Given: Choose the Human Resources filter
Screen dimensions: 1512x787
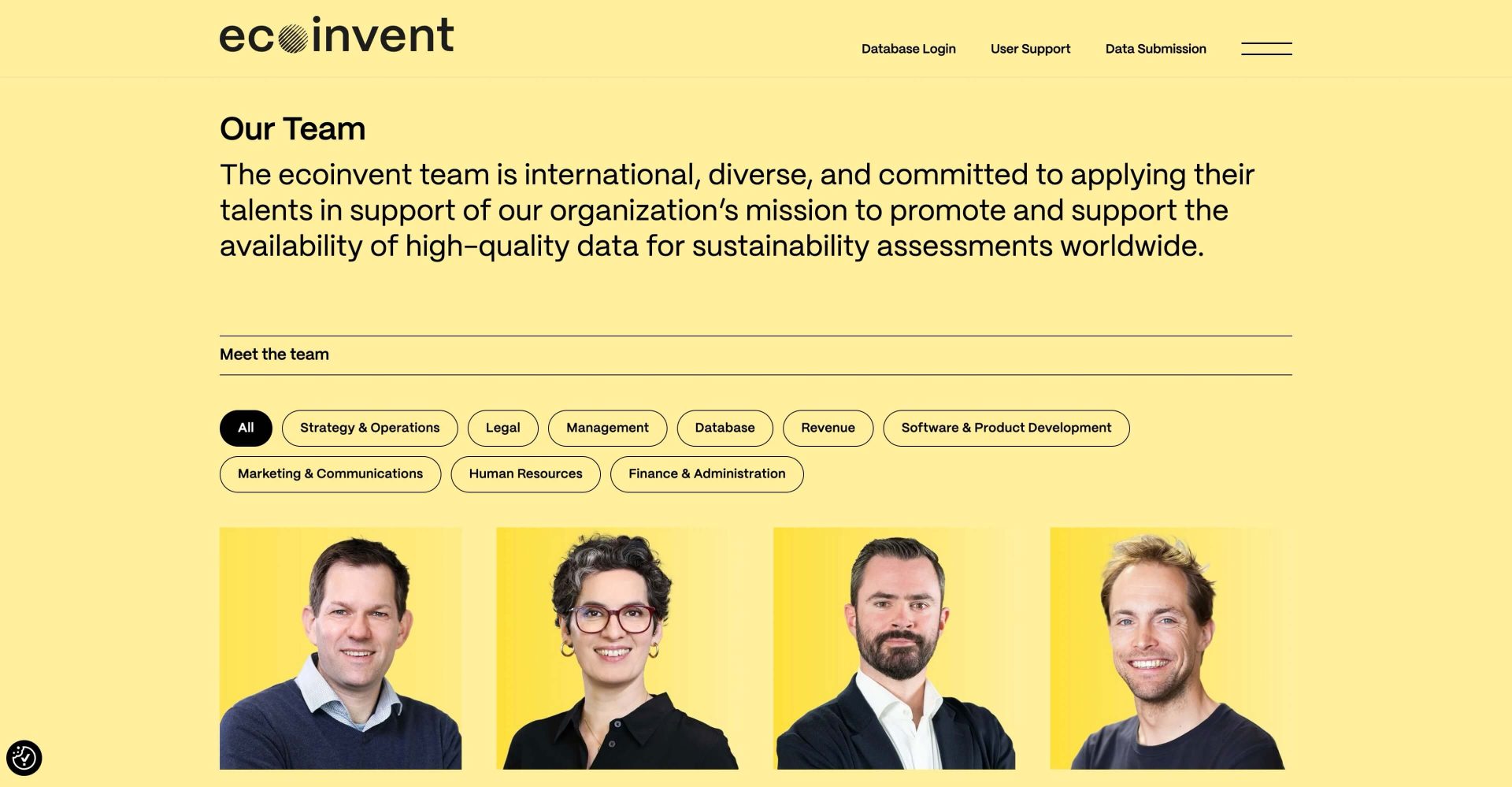Looking at the screenshot, I should click(525, 473).
